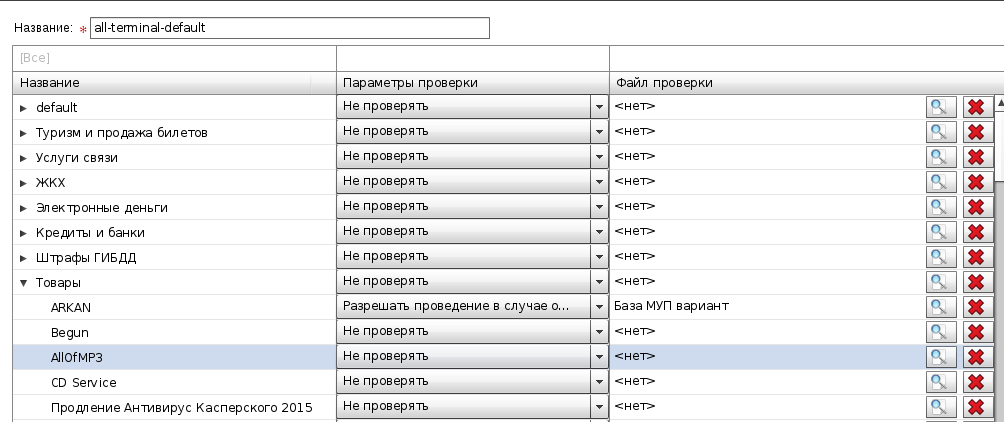Browse check file for default row
This screenshot has width=1004, height=422.
[941, 107]
